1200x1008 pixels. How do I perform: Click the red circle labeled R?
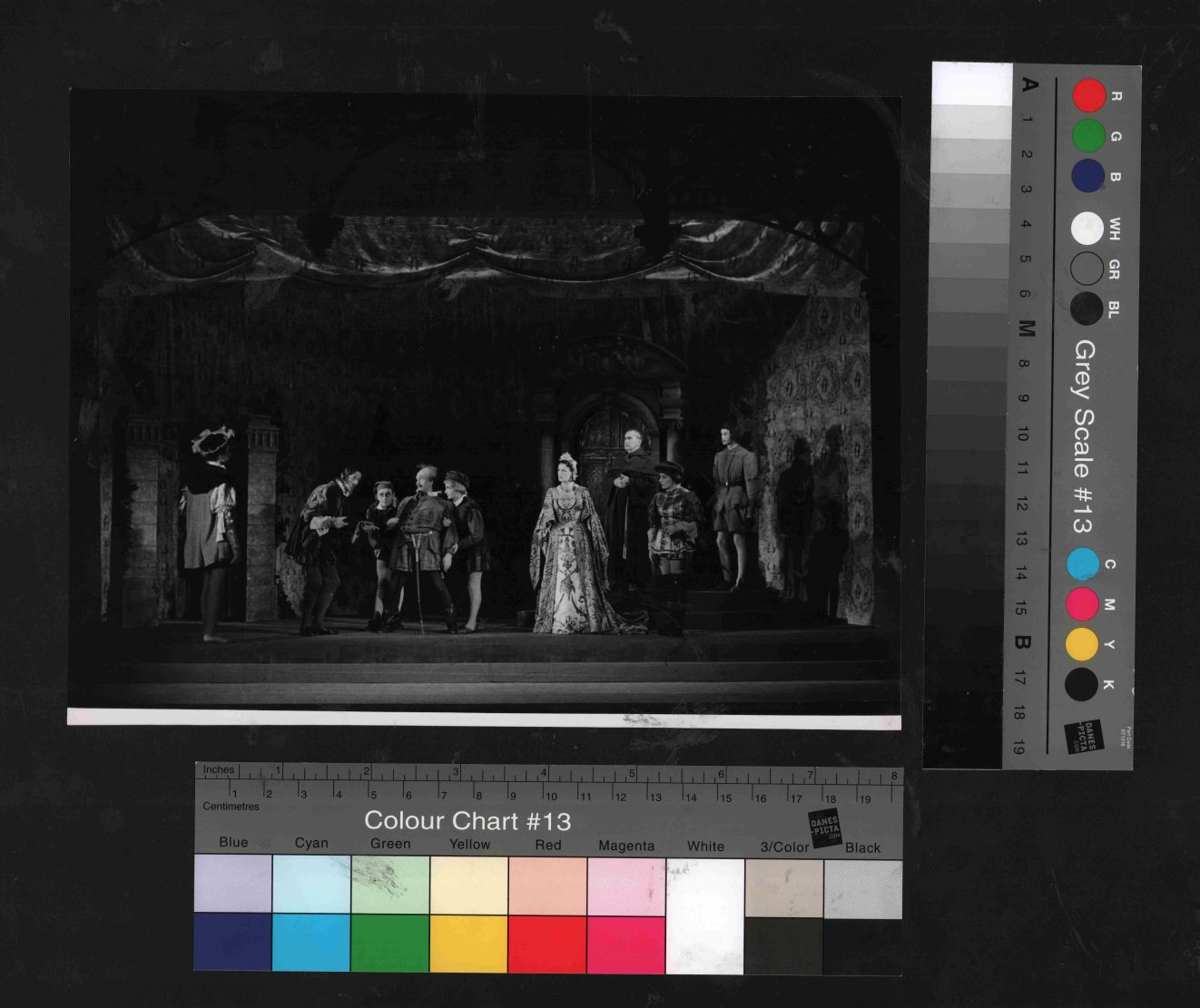coord(1089,95)
